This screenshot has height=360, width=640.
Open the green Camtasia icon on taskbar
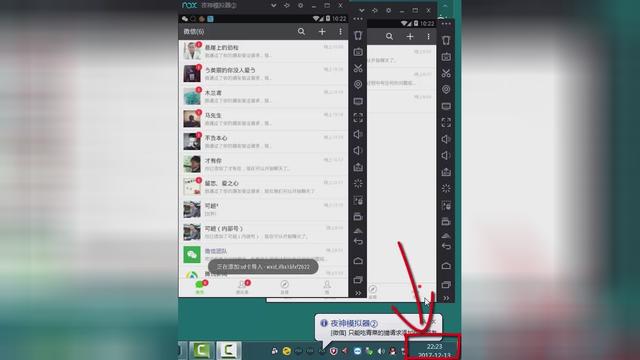pos(202,350)
